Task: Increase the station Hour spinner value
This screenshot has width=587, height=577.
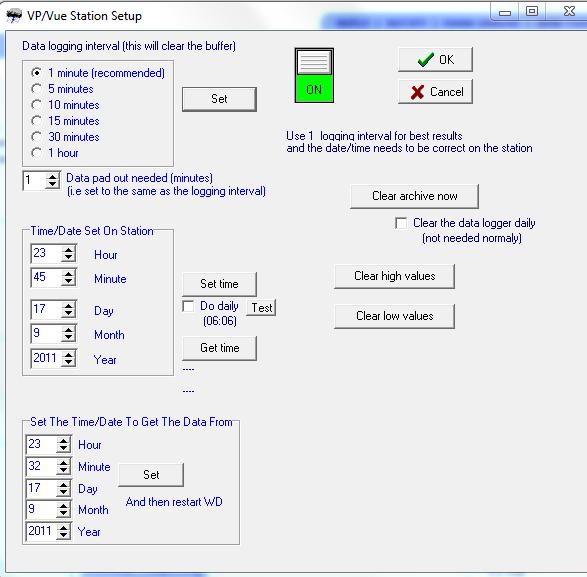Action: [68, 250]
